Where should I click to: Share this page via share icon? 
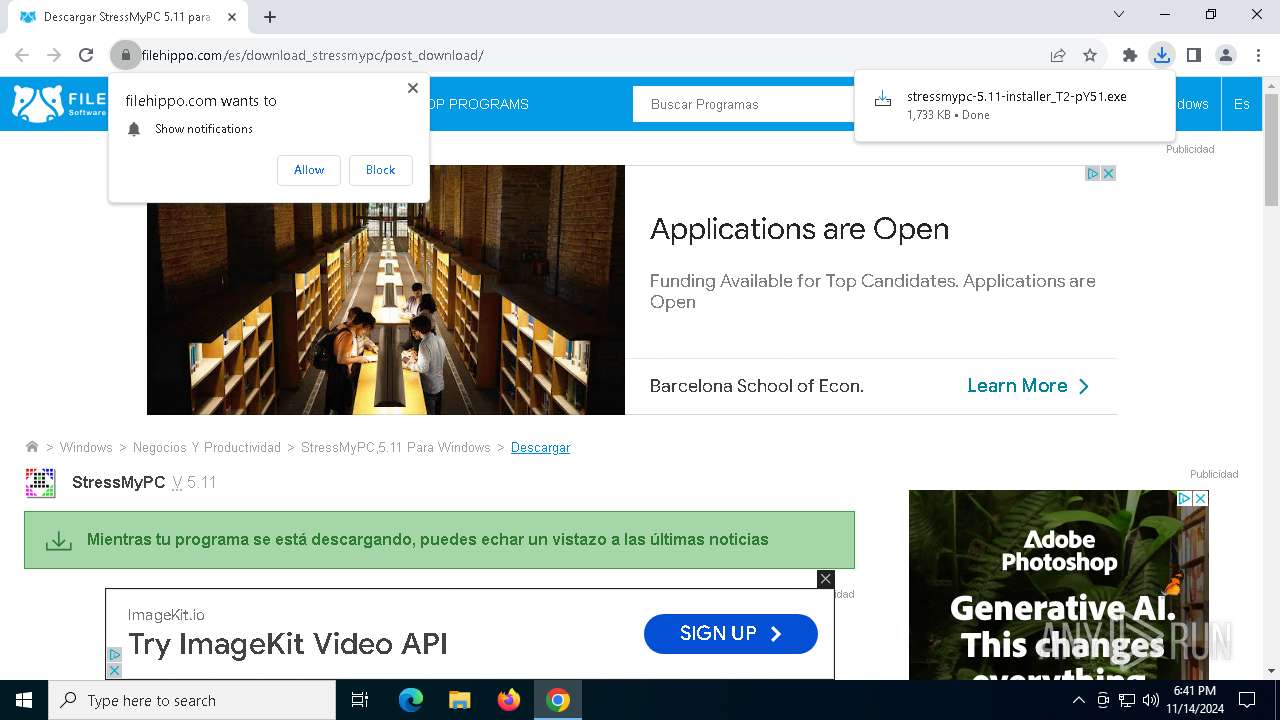(1058, 55)
